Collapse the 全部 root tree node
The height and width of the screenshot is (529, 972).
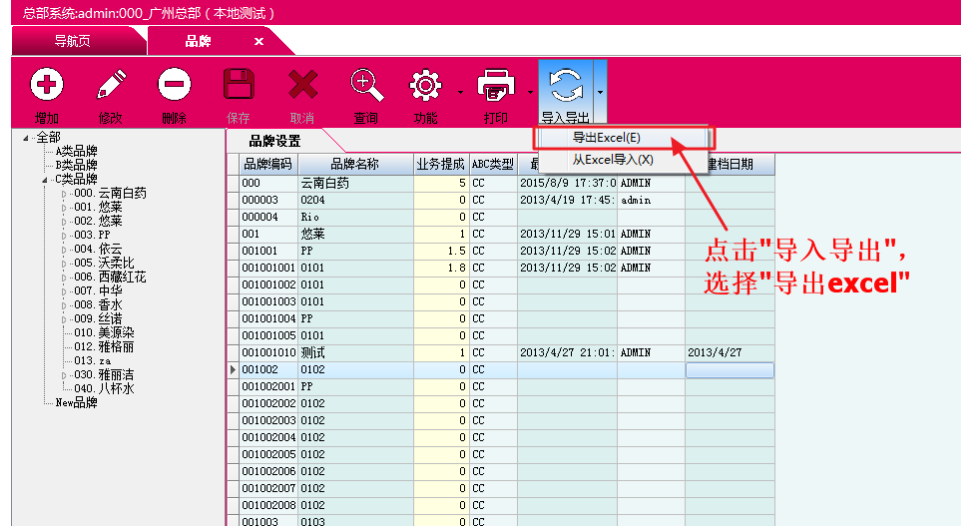click(x=25, y=138)
